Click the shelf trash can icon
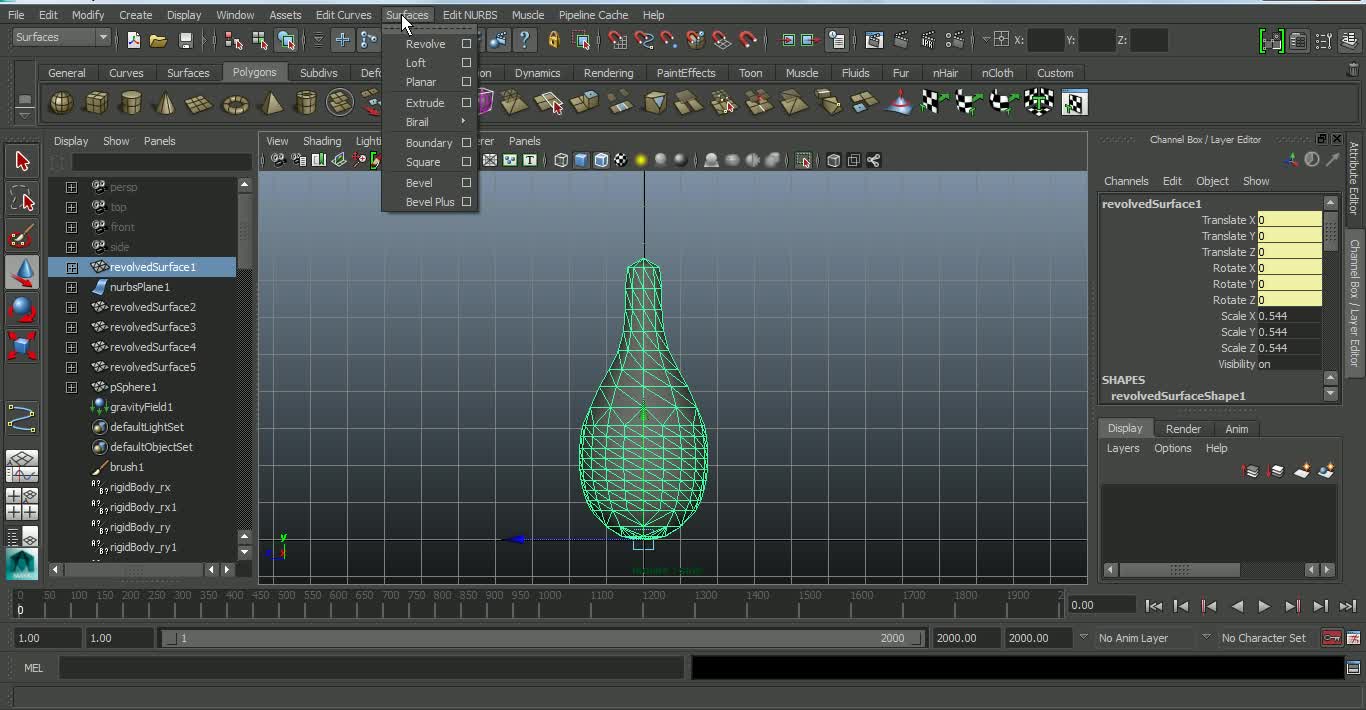Image resolution: width=1366 pixels, height=710 pixels. tap(1354, 69)
